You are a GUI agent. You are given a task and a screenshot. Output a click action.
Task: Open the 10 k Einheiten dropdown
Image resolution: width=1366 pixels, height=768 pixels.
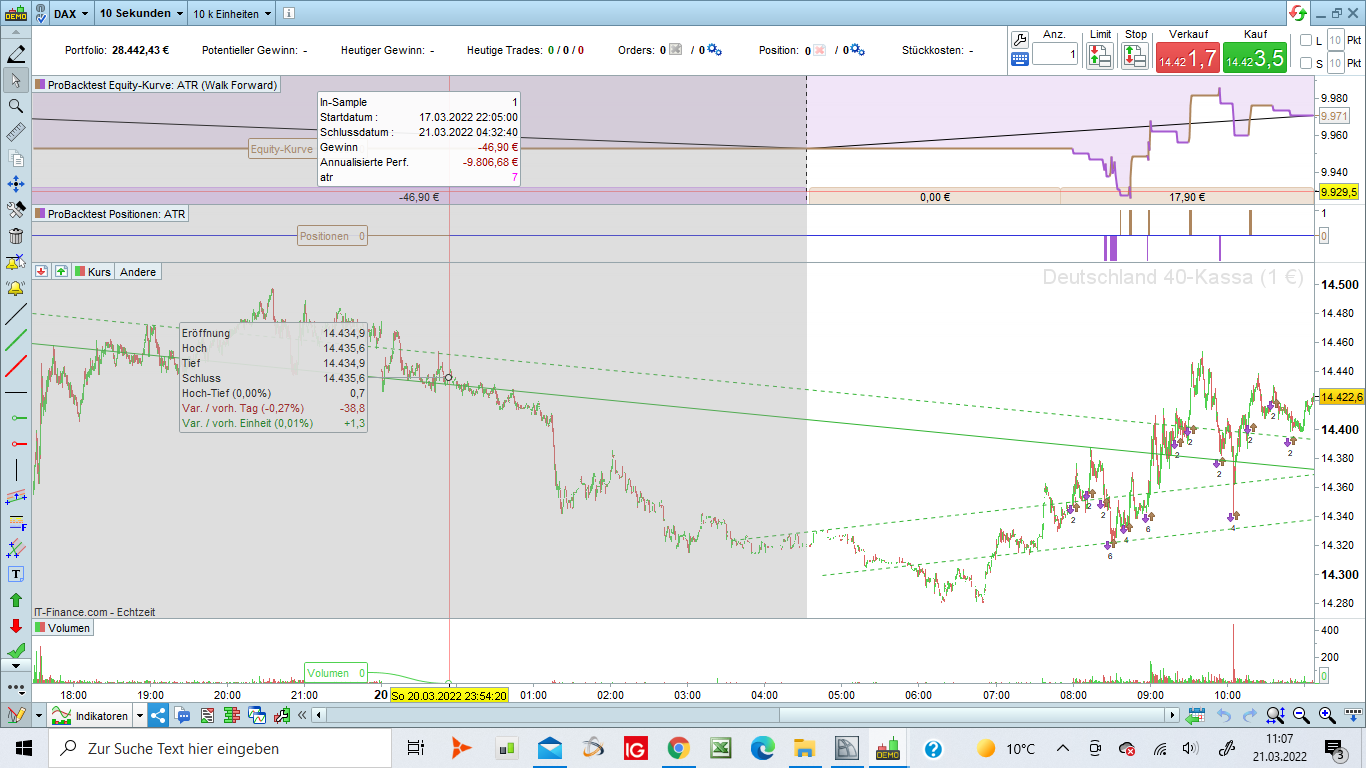[x=232, y=14]
